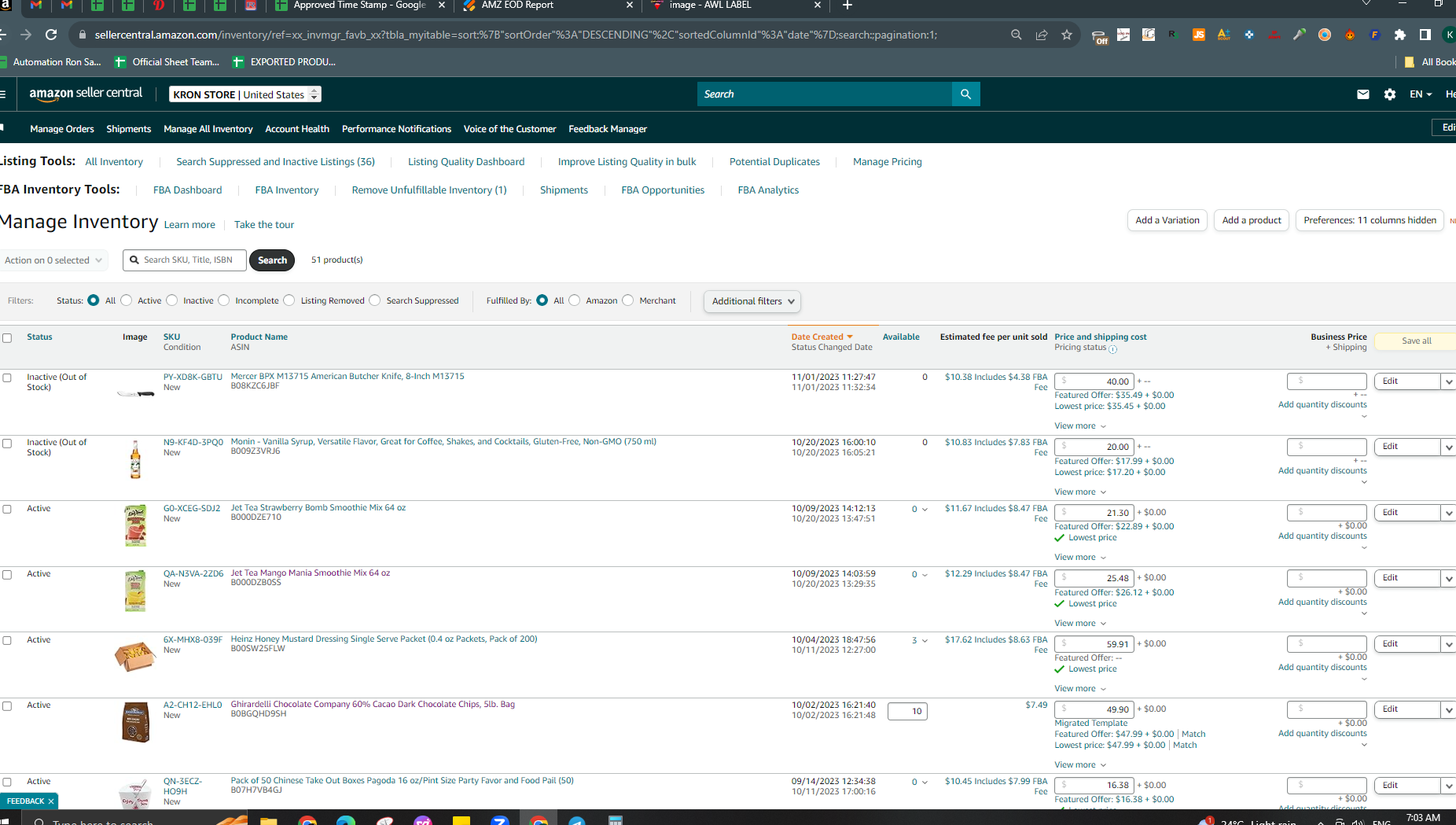Click the Add a product button
The width and height of the screenshot is (1456, 825).
tap(1252, 220)
